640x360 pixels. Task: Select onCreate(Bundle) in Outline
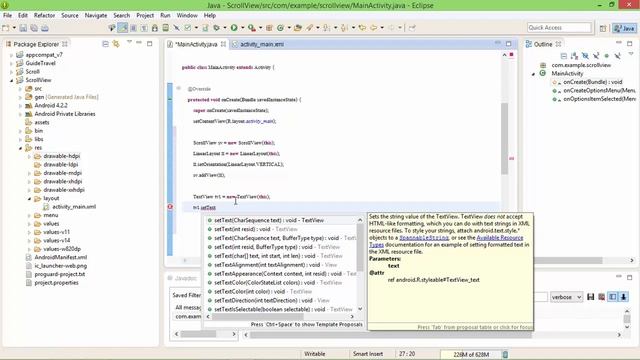pos(593,82)
